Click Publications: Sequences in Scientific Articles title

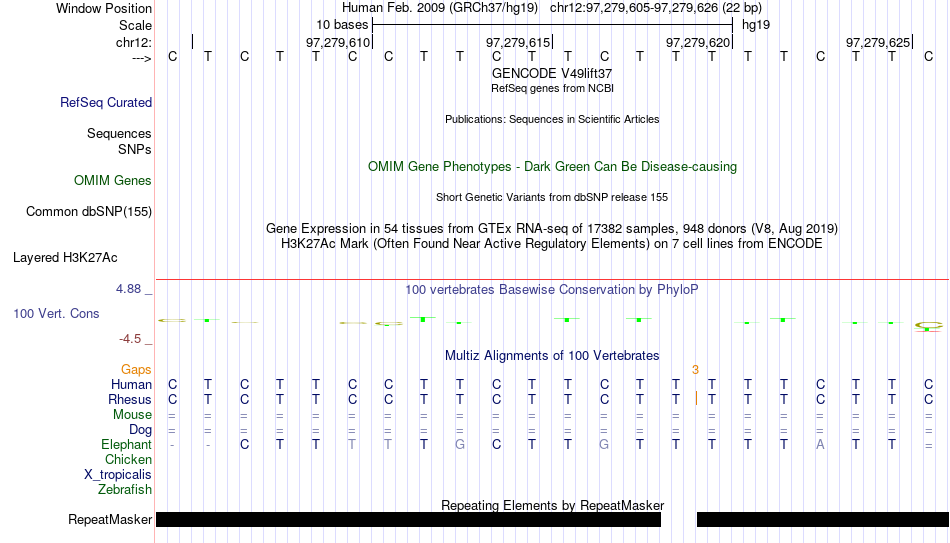(x=552, y=119)
